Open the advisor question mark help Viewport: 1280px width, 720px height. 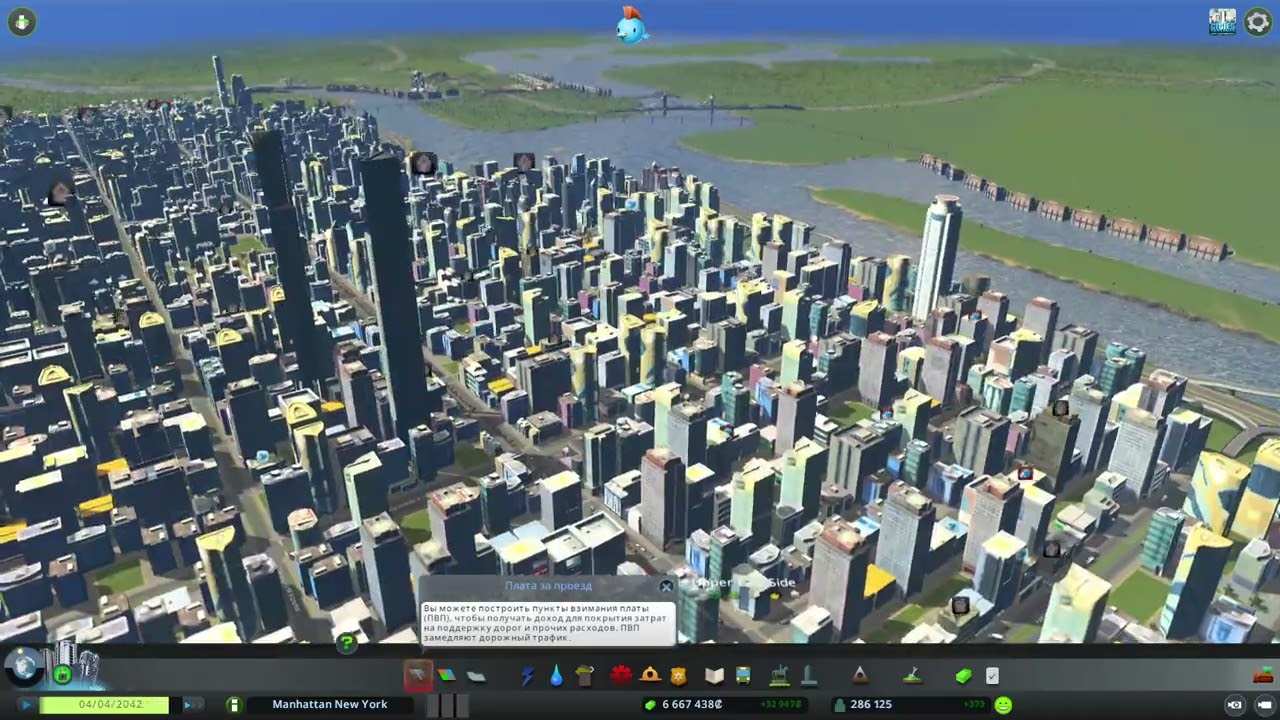point(346,643)
